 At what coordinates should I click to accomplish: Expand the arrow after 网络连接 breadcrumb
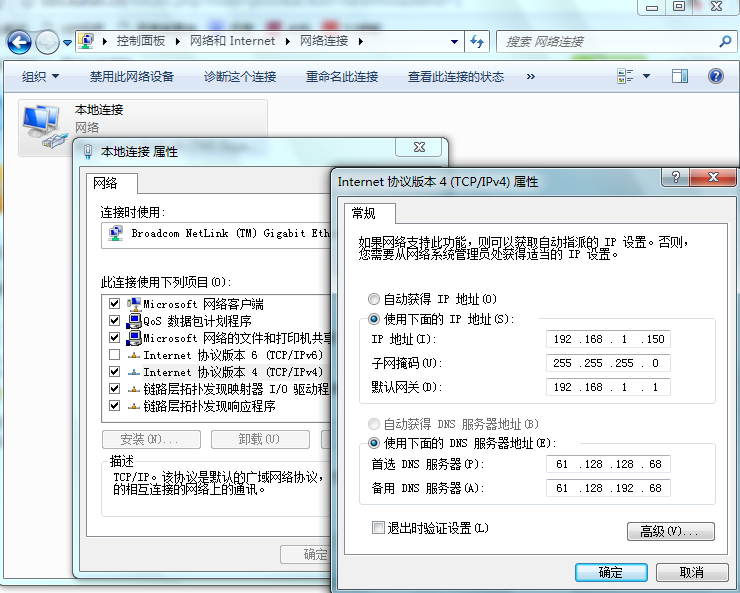tap(361, 42)
